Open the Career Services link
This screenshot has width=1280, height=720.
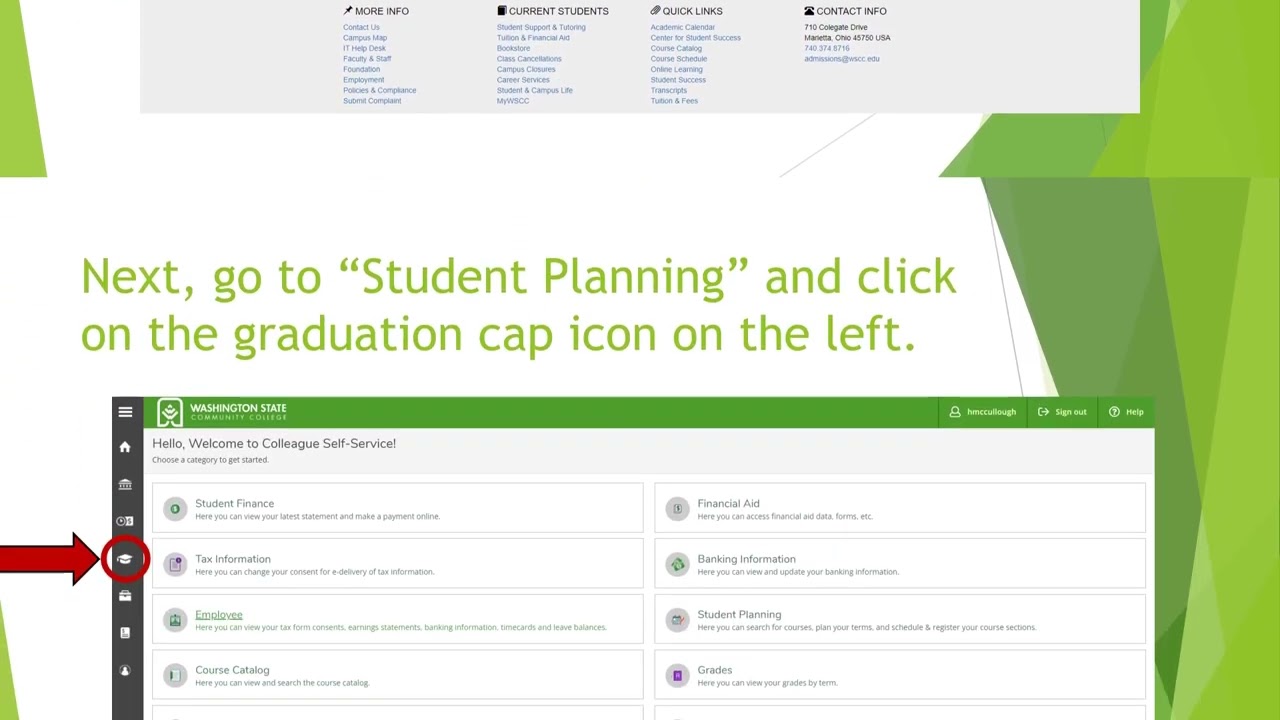523,80
